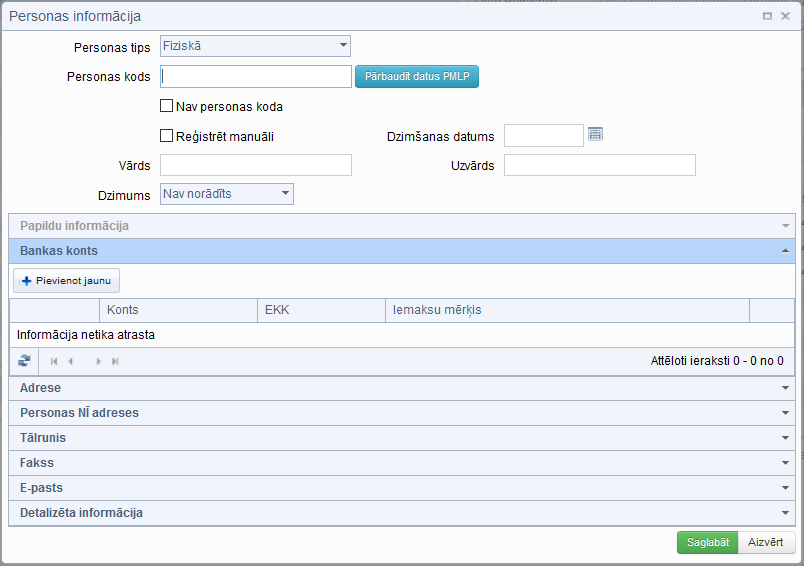Open the Personas tips dropdown

click(x=255, y=45)
